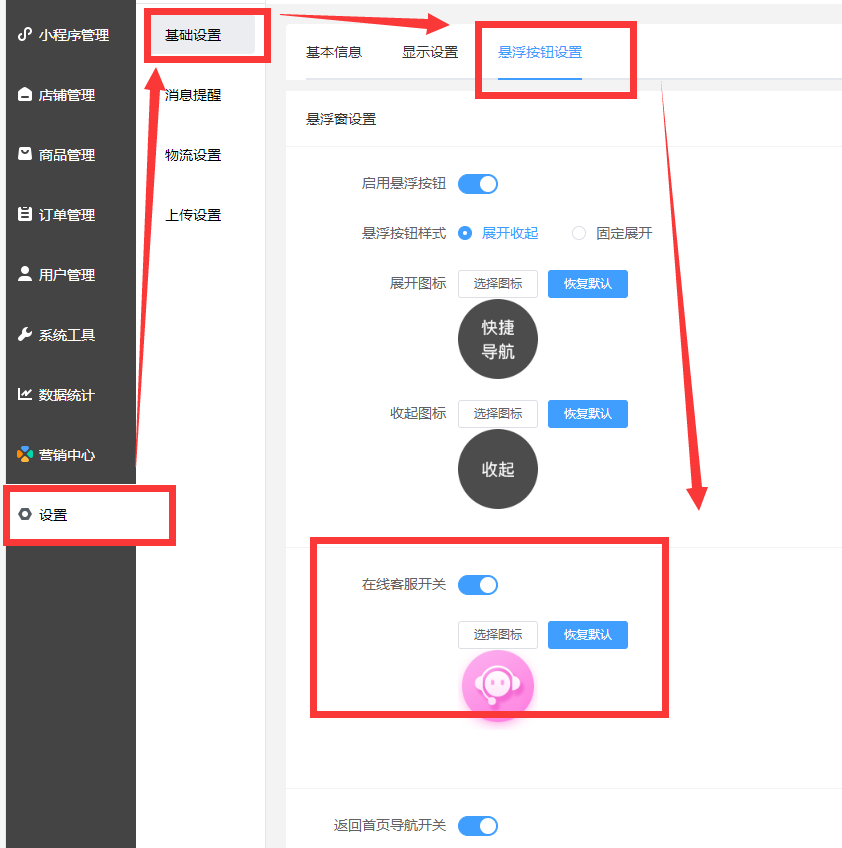The width and height of the screenshot is (842, 848).
Task: Open 上传设置 in the submenu
Action: (x=193, y=215)
